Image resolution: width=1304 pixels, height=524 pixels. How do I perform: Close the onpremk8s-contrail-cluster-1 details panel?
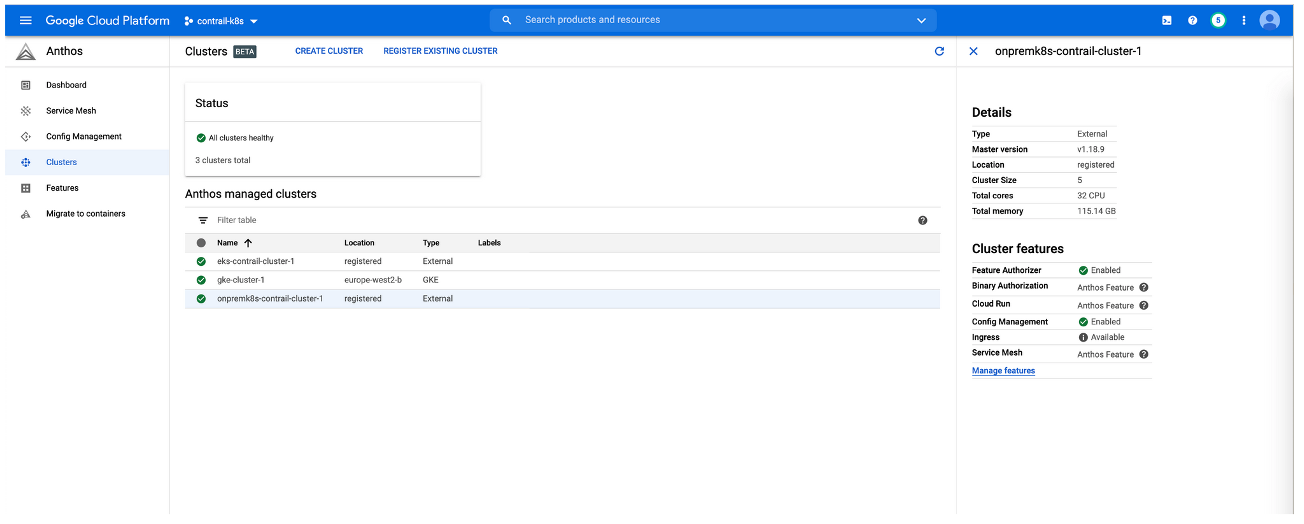click(x=974, y=51)
